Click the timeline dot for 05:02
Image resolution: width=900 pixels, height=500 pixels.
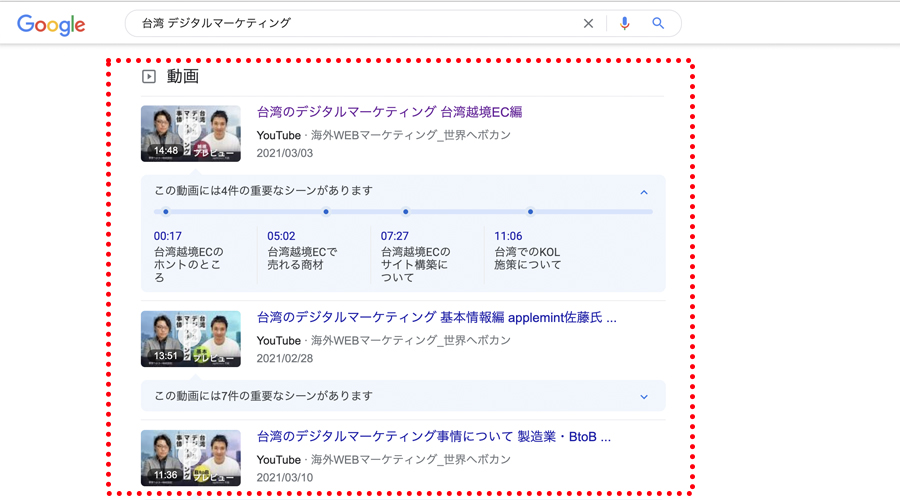(x=326, y=212)
